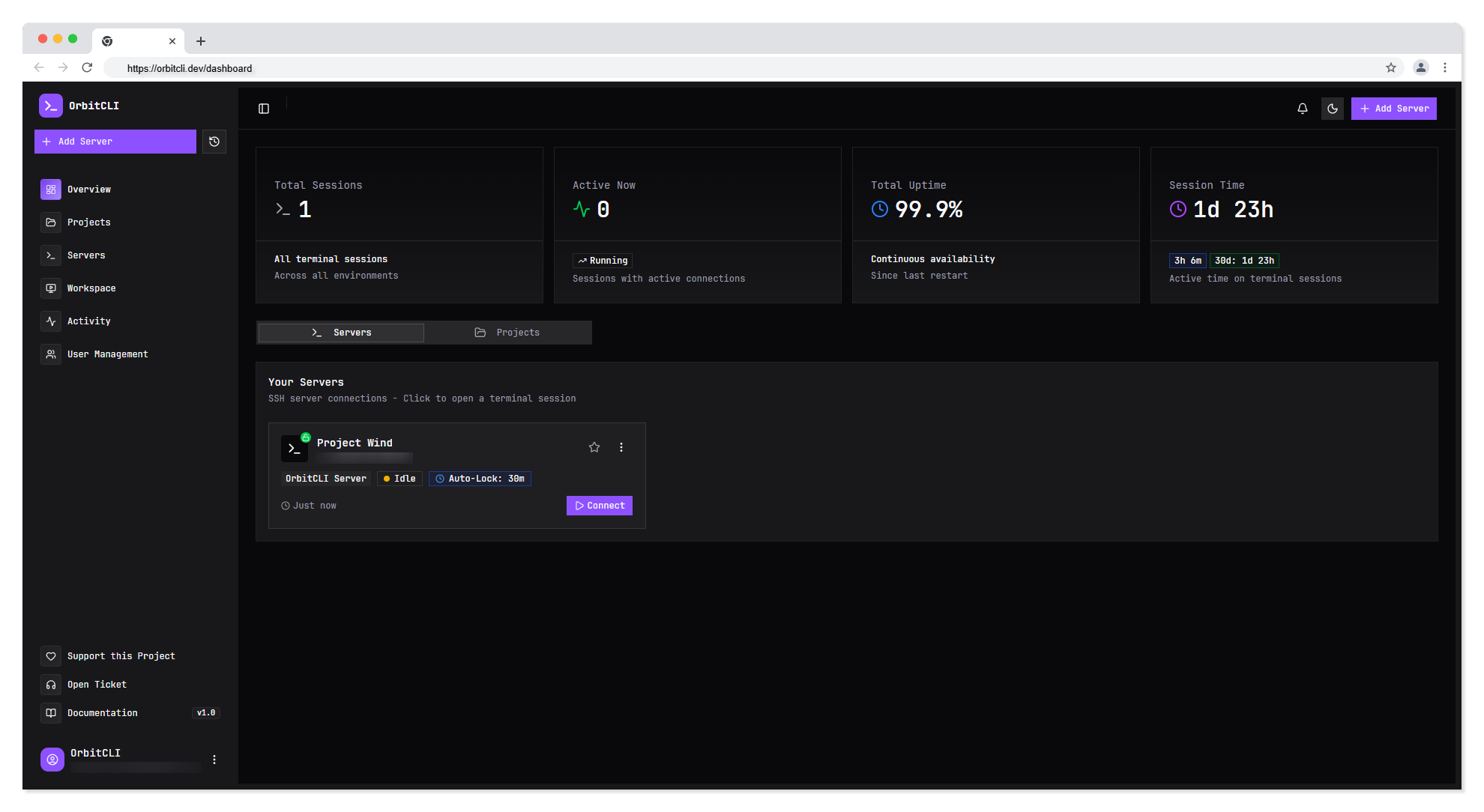
Task: Open the Project Wind options menu
Action: click(x=621, y=447)
